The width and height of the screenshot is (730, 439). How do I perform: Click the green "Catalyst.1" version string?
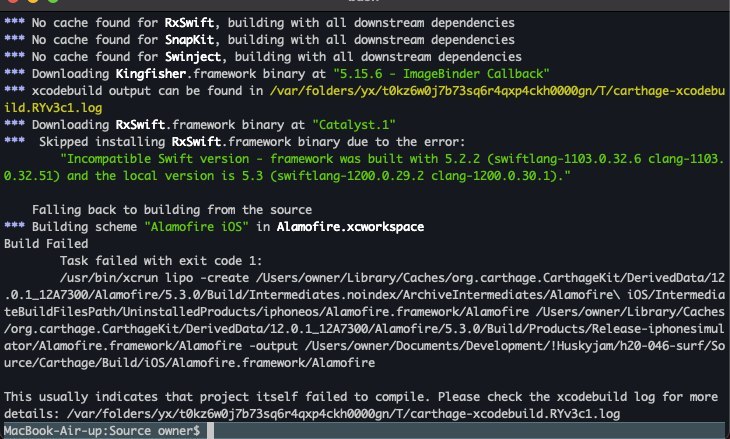[354, 125]
